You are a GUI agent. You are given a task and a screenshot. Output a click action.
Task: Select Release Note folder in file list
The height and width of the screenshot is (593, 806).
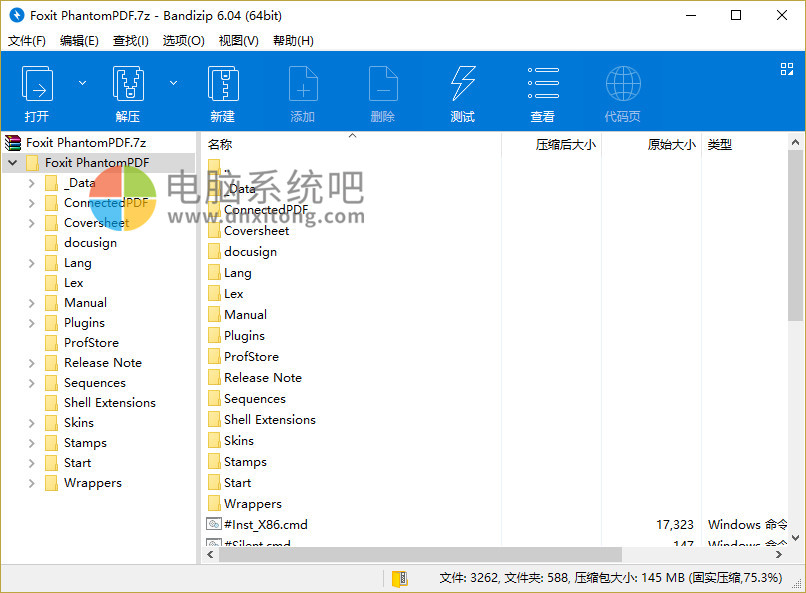(263, 378)
